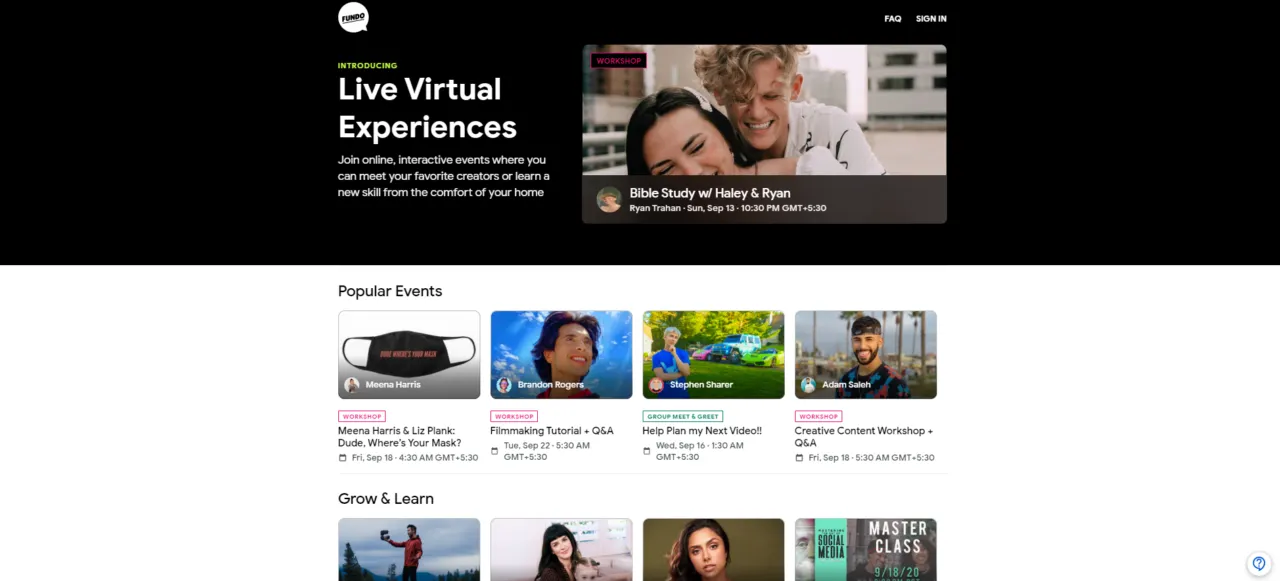This screenshot has width=1280, height=581.
Task: Open Bible Study w/ Haley & Ryan title
Action: click(x=709, y=193)
